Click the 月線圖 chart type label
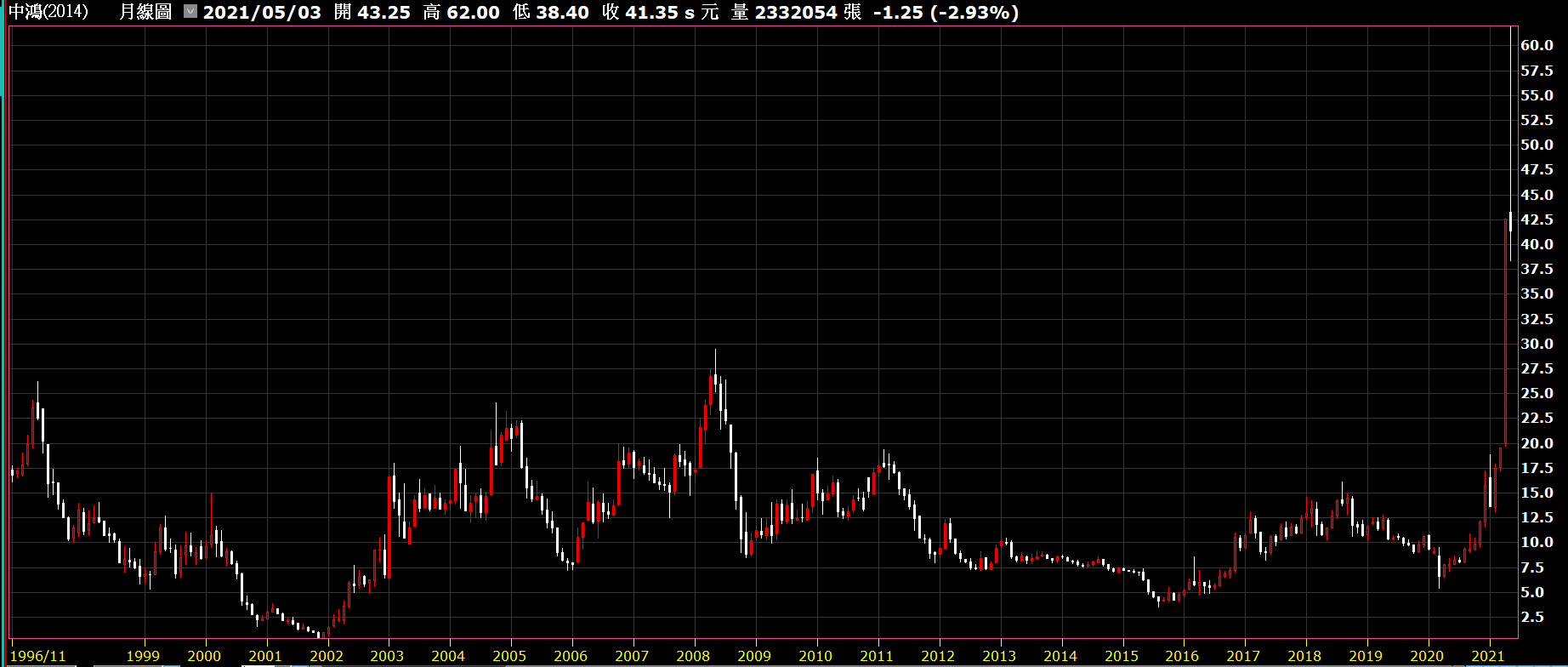 tap(145, 12)
